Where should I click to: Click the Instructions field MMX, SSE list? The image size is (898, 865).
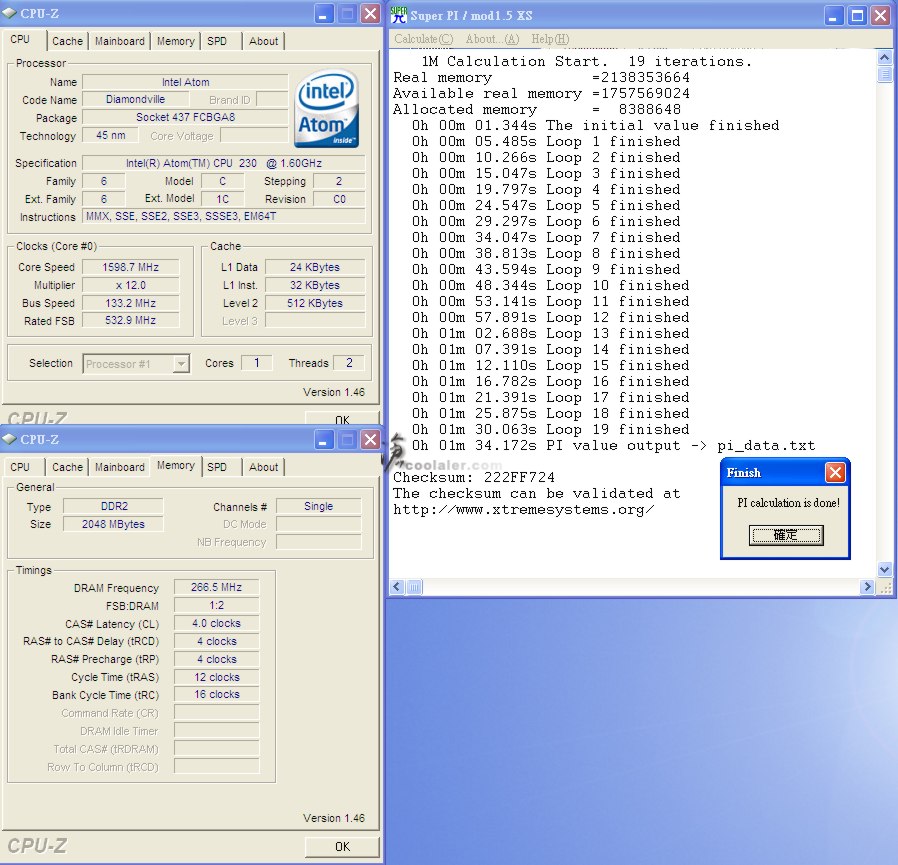(x=224, y=217)
